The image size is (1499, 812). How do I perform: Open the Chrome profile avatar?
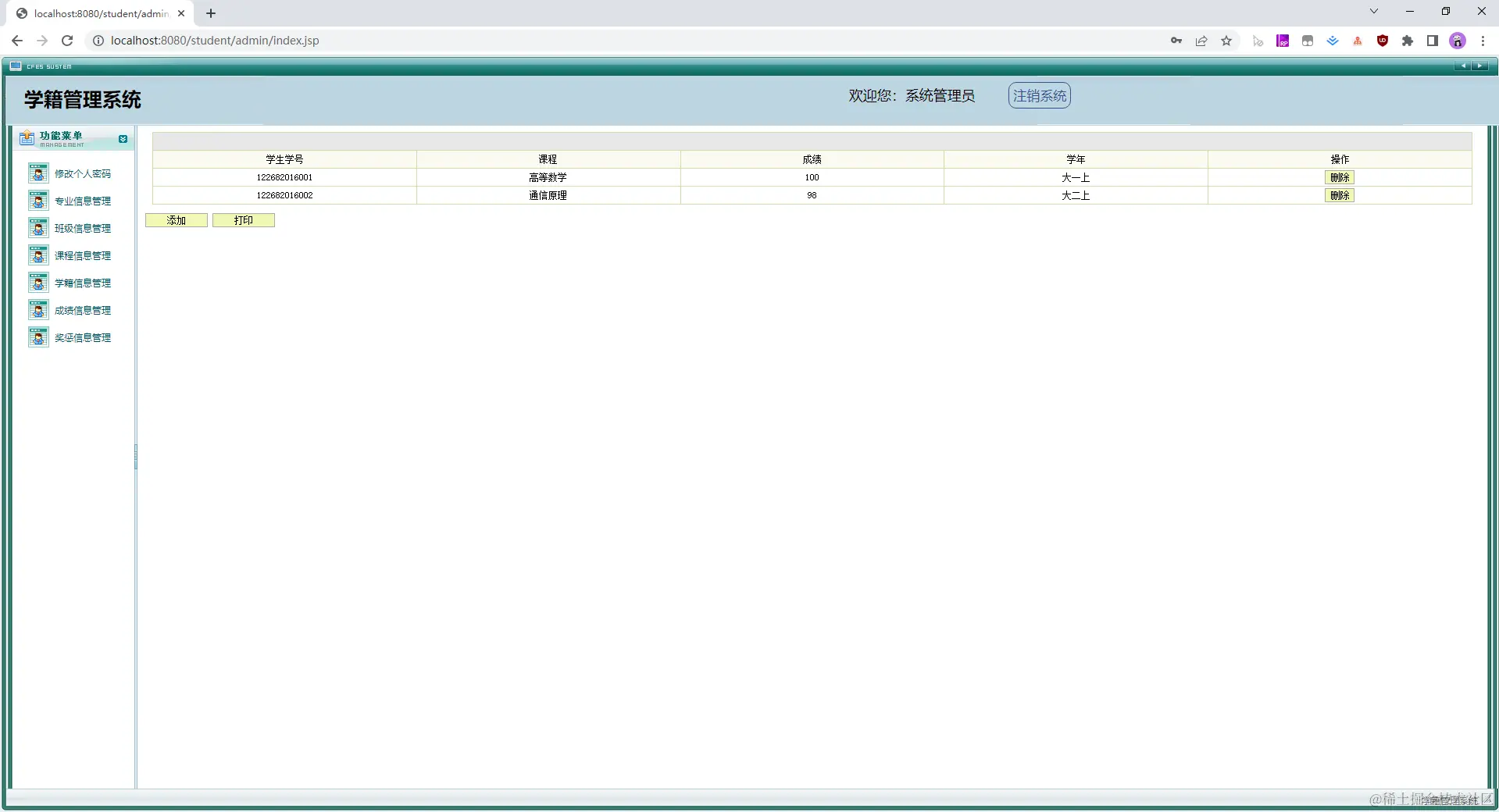(1458, 41)
